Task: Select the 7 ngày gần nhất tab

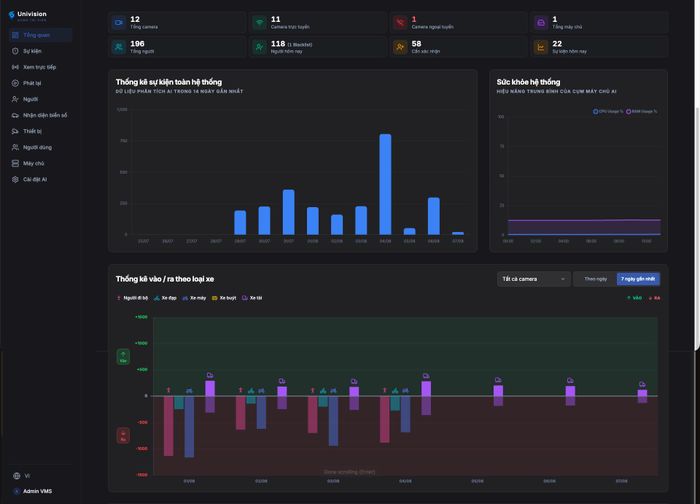Action: (638, 279)
